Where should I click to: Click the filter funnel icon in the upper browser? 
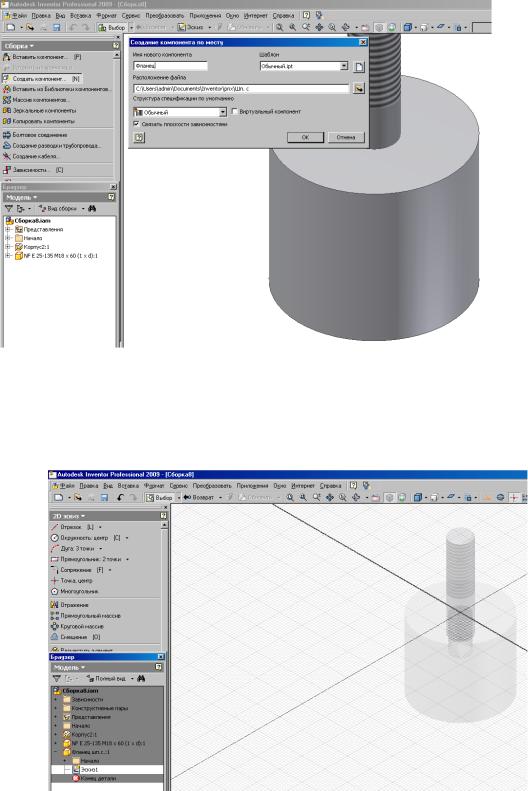pyautogui.click(x=9, y=208)
